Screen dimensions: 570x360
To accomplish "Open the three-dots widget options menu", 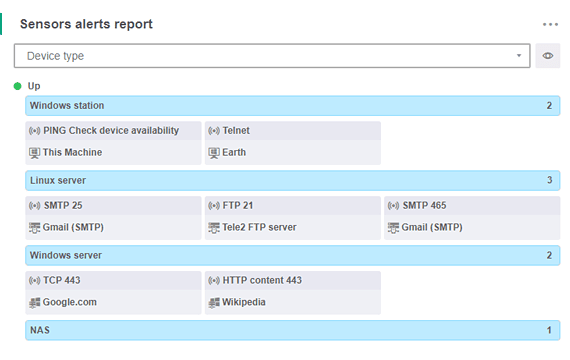I will tap(550, 24).
